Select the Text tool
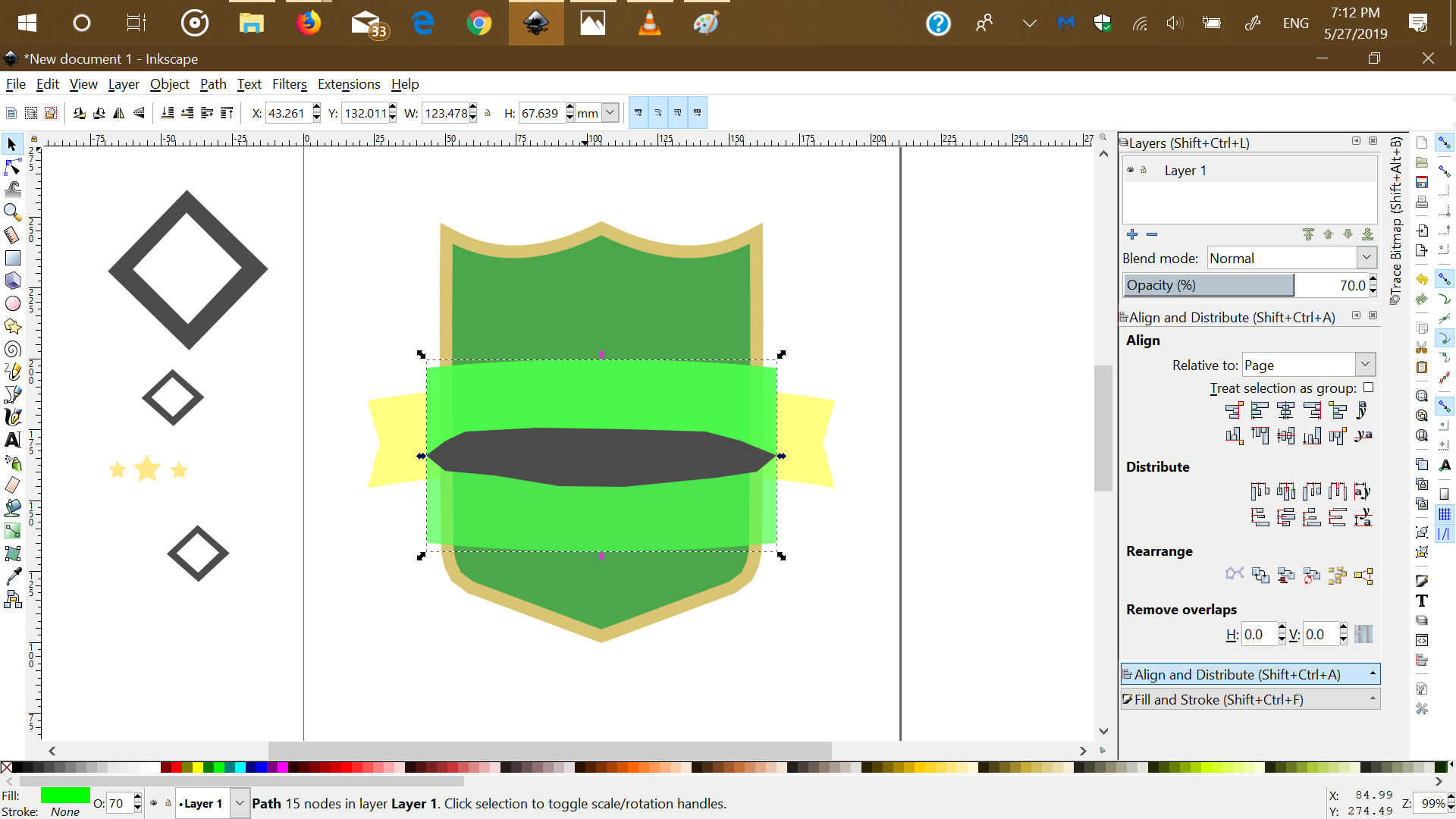This screenshot has width=1456, height=819. tap(13, 440)
